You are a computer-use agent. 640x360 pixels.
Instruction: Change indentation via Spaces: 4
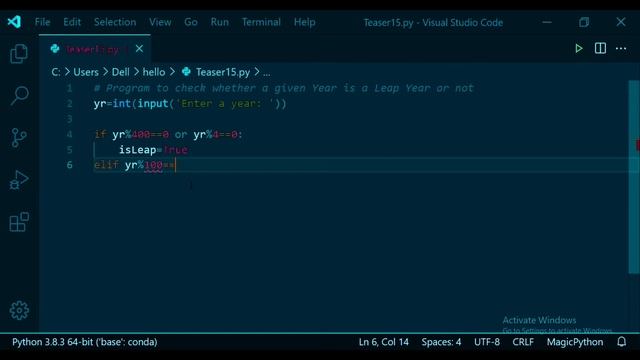[x=441, y=342]
